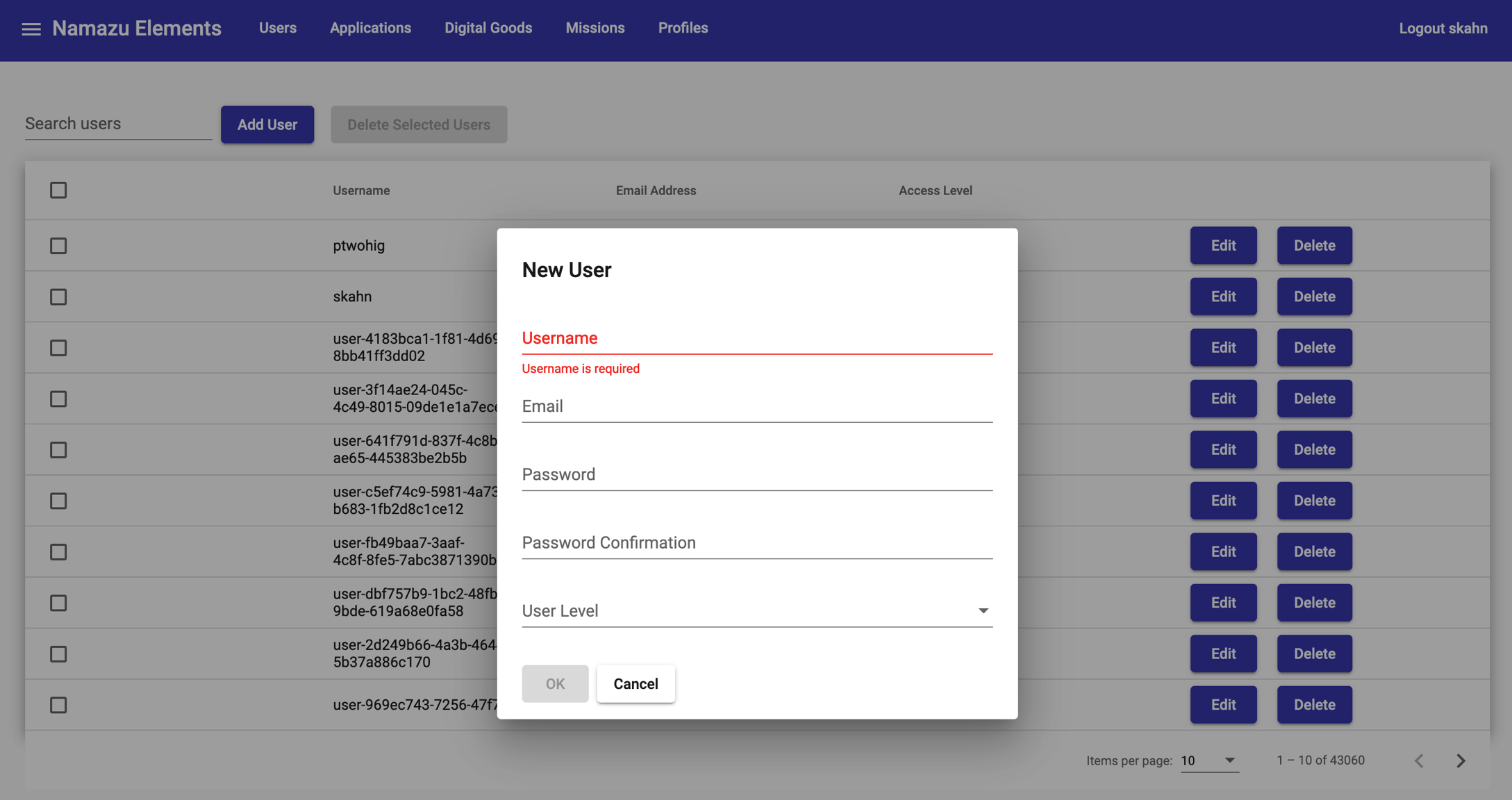This screenshot has height=800, width=1512.
Task: Click Logout skahn link
Action: (x=1443, y=28)
